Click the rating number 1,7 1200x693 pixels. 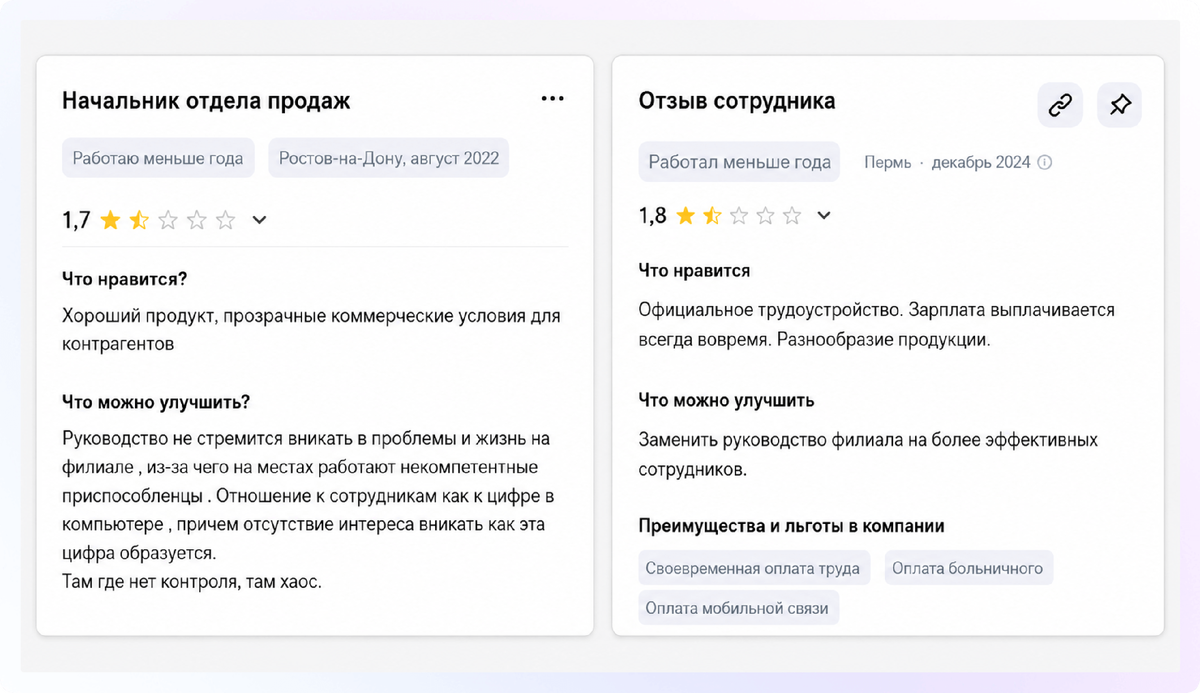tap(76, 220)
